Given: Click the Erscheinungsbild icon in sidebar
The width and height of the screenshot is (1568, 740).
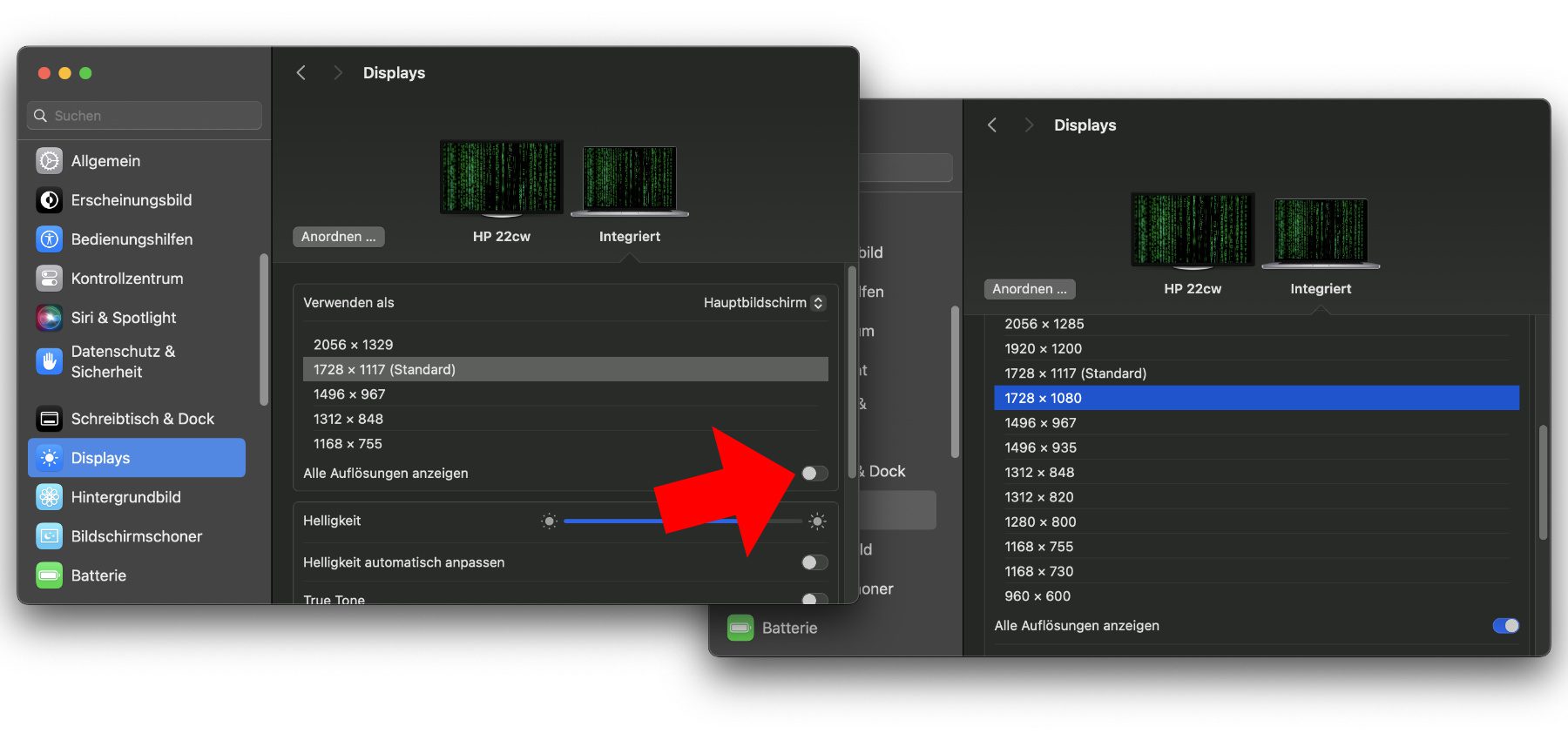Looking at the screenshot, I should point(50,200).
